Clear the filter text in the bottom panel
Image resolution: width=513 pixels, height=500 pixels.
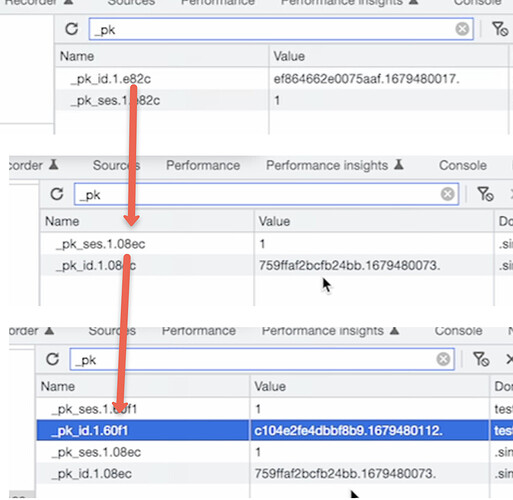(x=443, y=359)
